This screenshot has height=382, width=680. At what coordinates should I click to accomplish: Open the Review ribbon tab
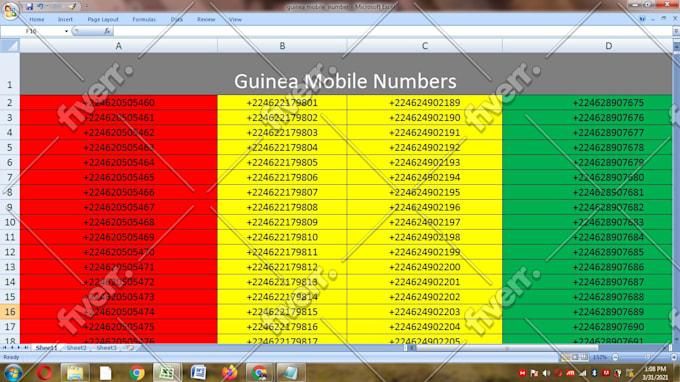pos(206,20)
